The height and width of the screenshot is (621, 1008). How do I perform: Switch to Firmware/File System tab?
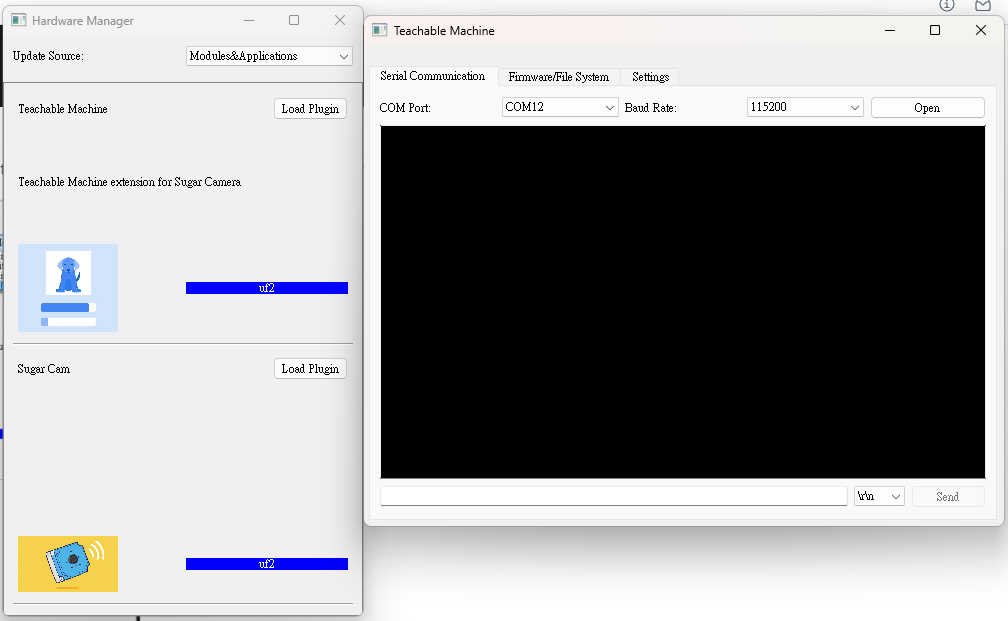click(559, 76)
